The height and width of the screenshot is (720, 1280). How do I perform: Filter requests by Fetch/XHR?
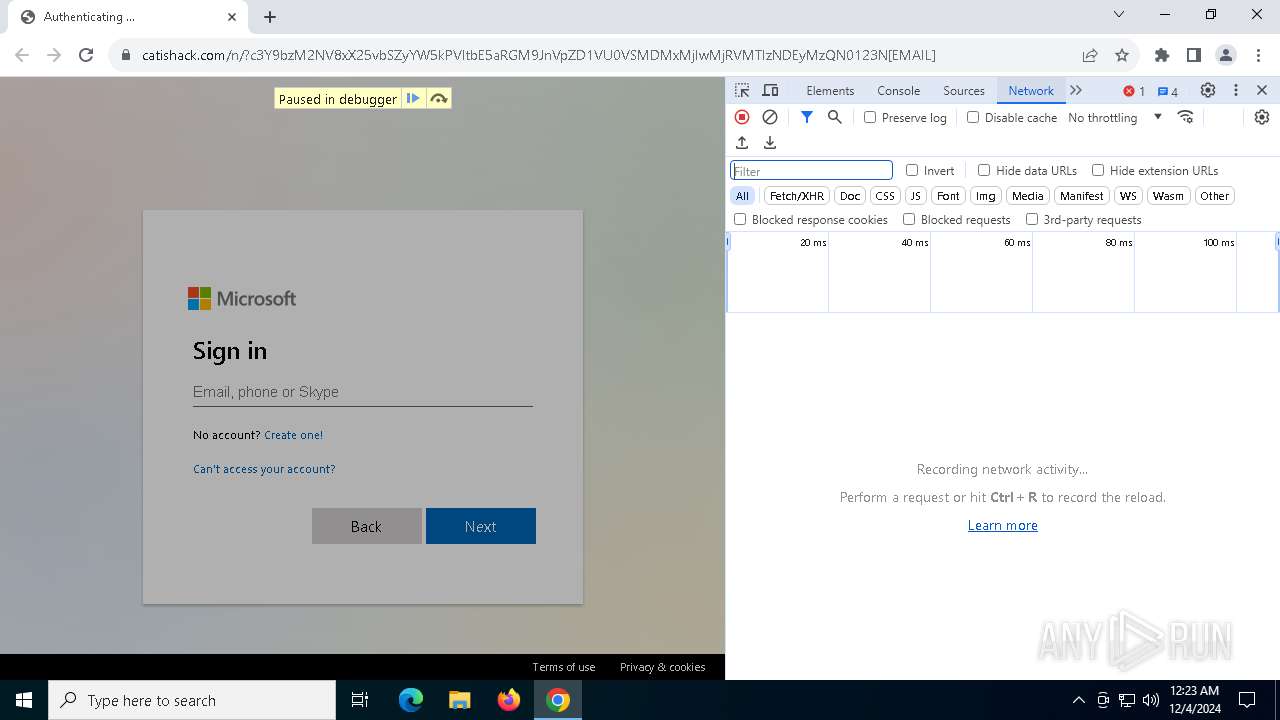pyautogui.click(x=797, y=196)
